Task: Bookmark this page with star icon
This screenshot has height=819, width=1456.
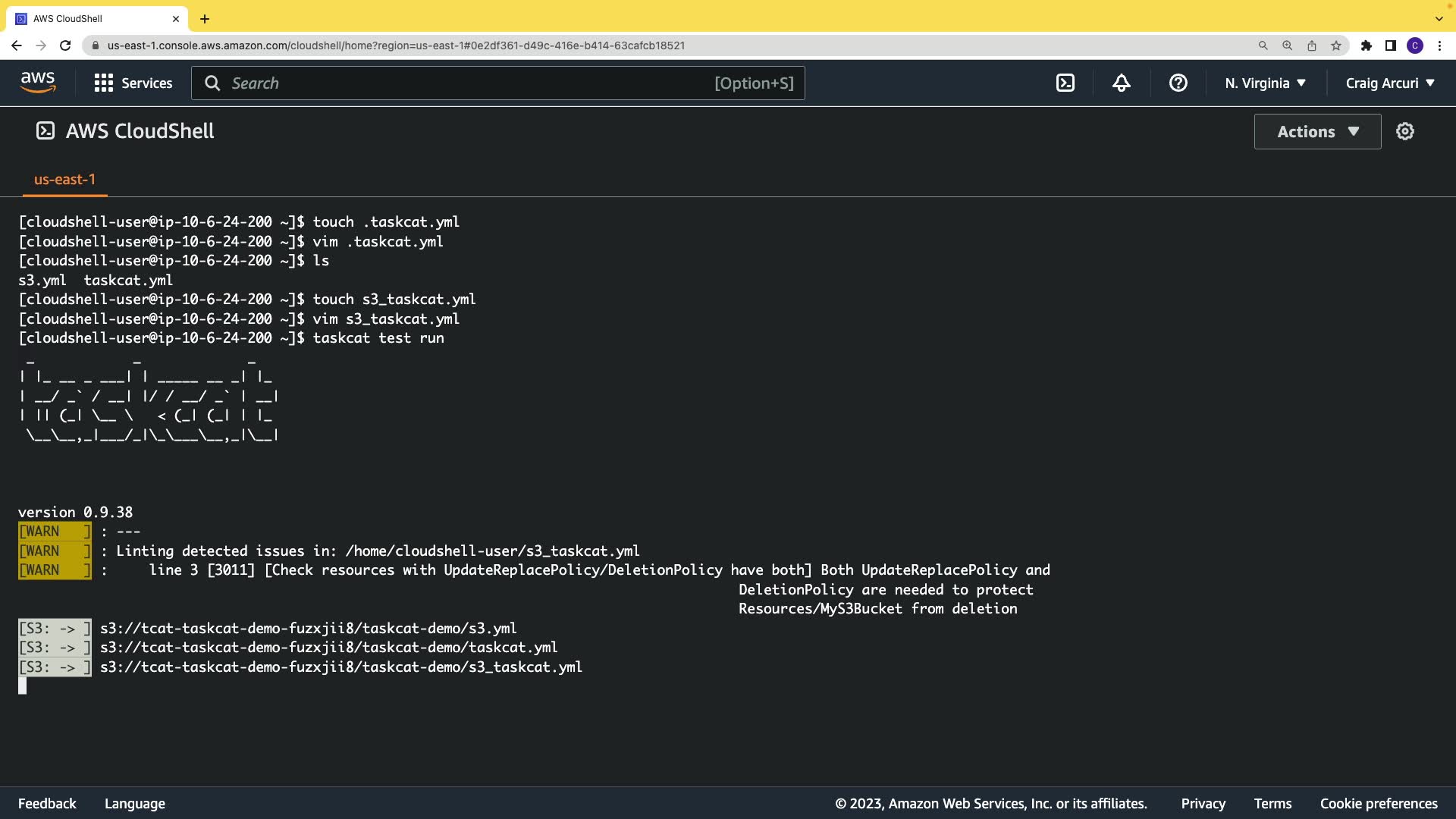Action: [1336, 45]
